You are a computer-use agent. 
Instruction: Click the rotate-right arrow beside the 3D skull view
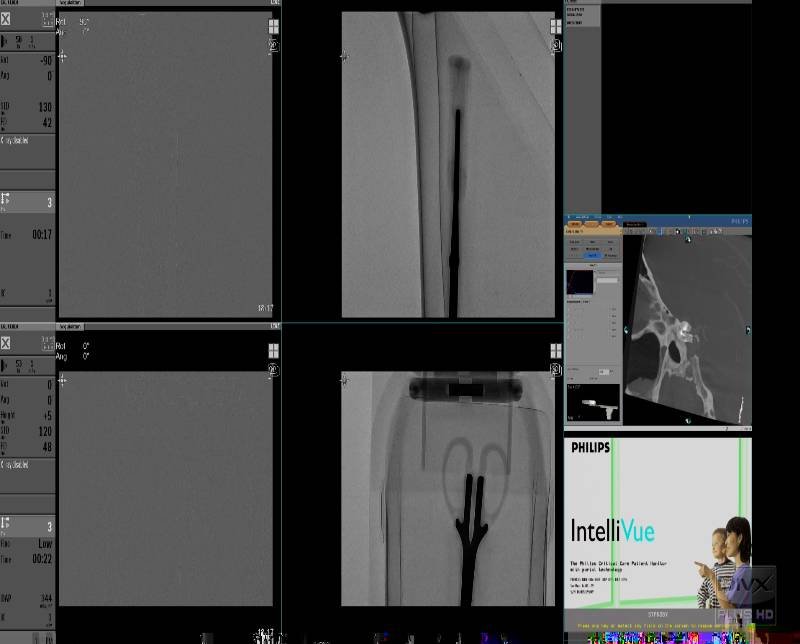pos(748,331)
